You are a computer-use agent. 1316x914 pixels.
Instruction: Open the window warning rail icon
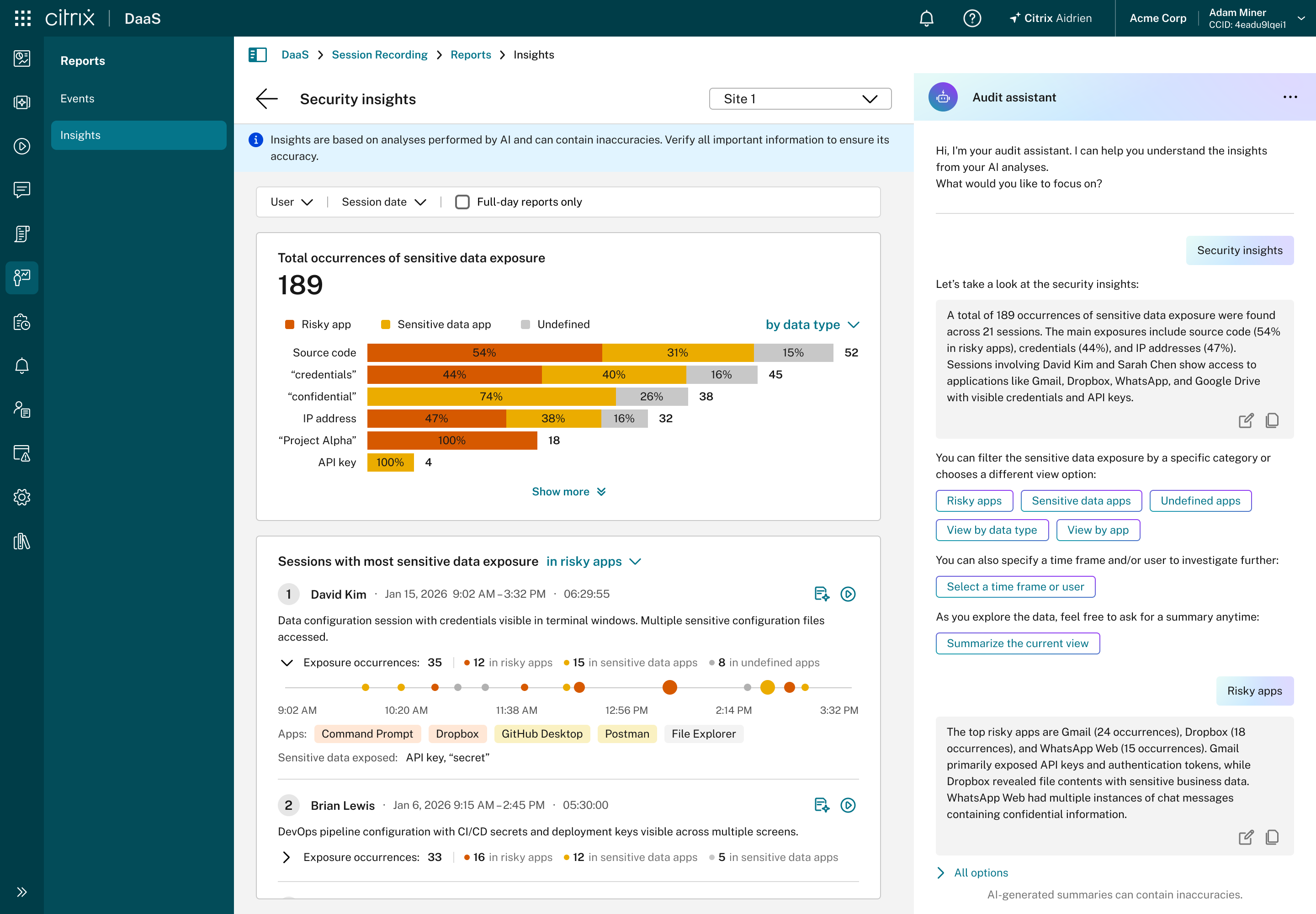(22, 453)
